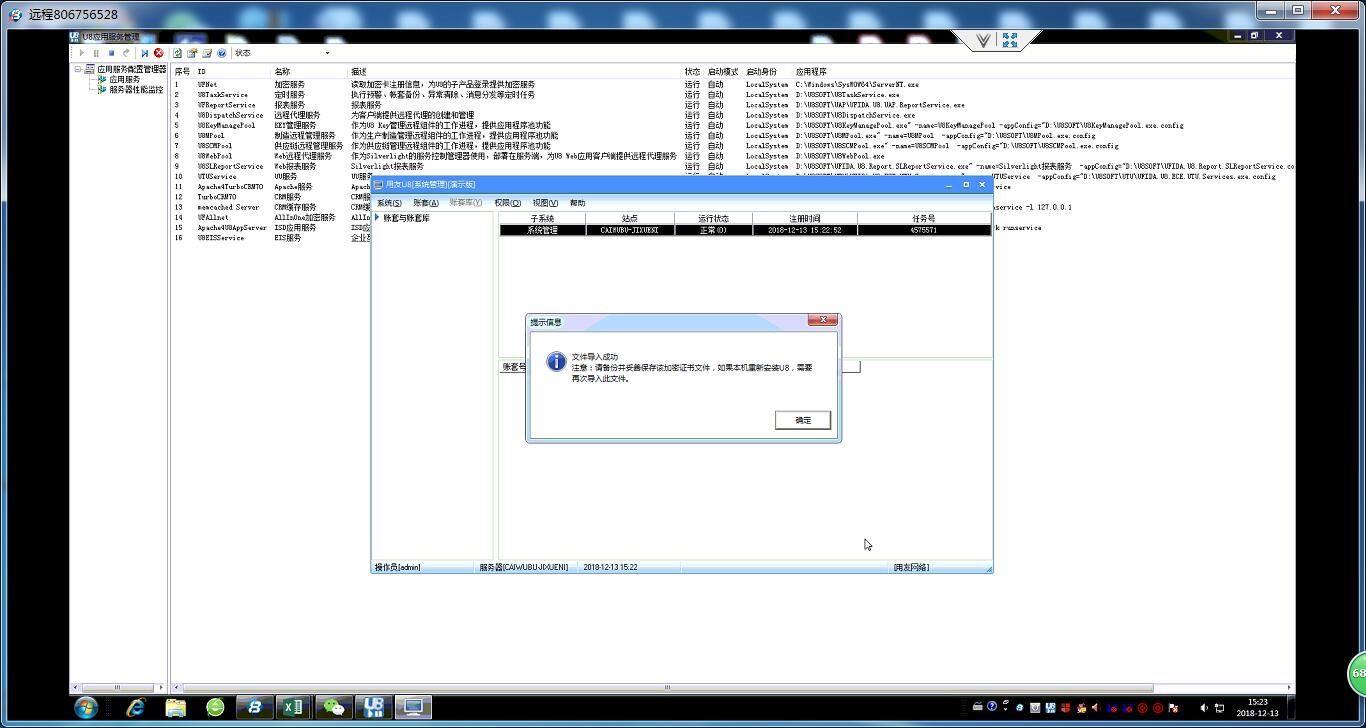Click the [用友网络] status bar label

click(x=911, y=567)
